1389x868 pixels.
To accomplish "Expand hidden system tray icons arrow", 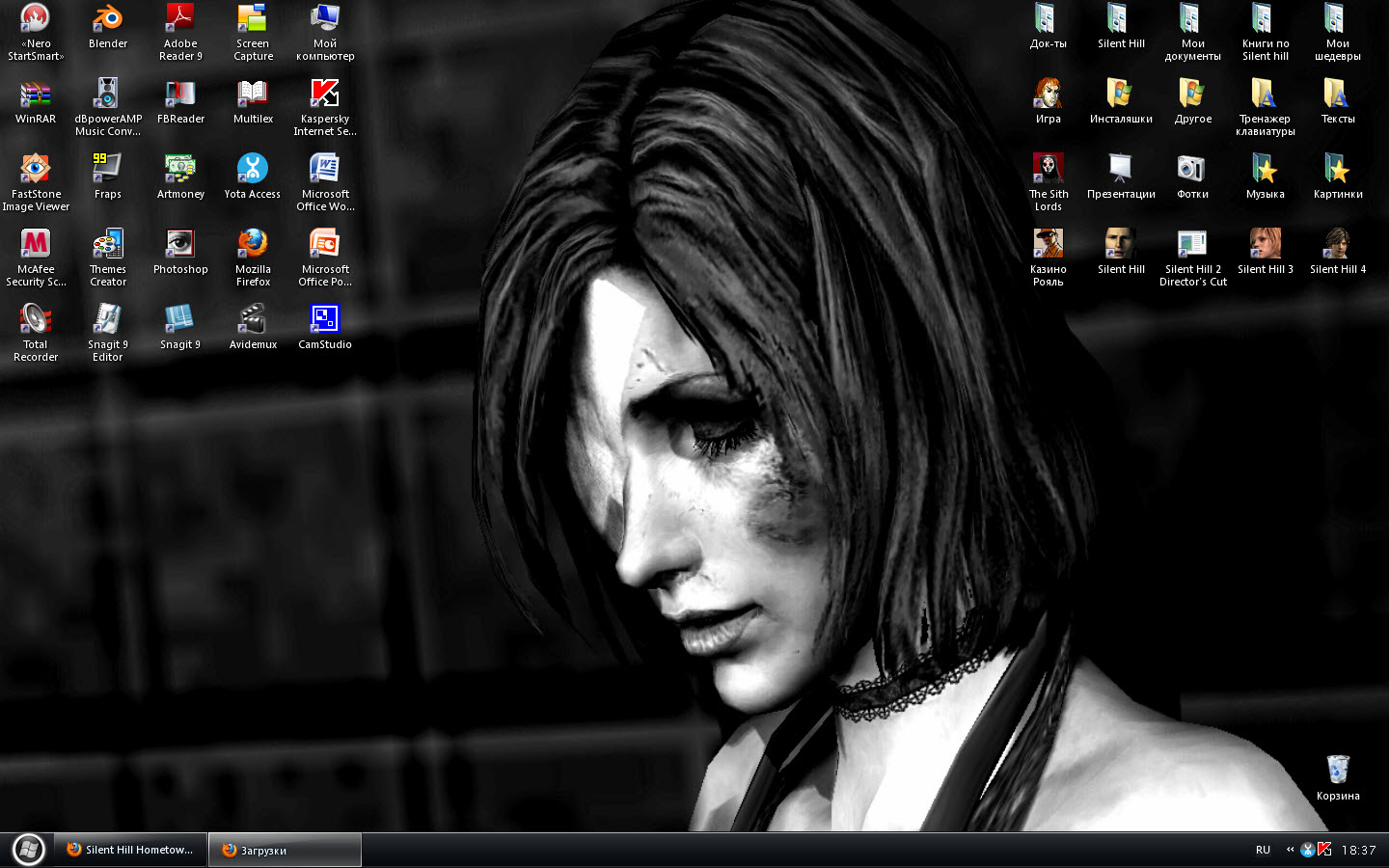I will (1290, 850).
